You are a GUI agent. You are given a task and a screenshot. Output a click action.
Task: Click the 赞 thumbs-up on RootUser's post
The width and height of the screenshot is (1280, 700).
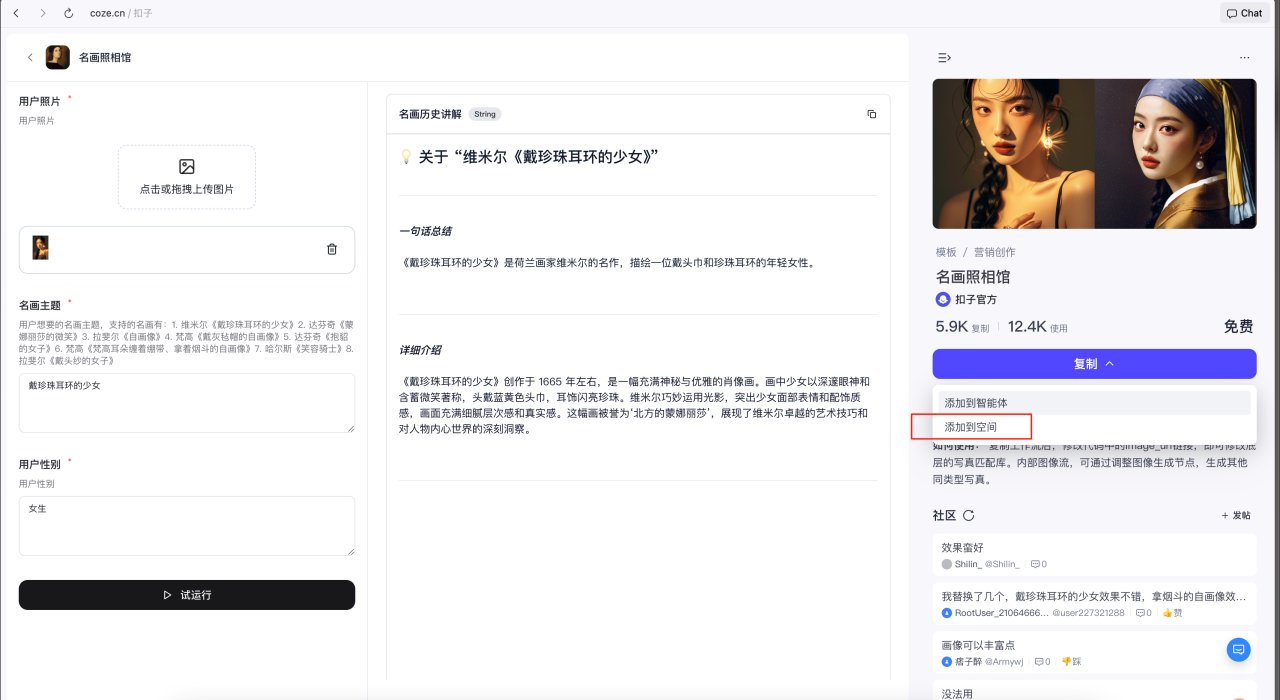1172,613
